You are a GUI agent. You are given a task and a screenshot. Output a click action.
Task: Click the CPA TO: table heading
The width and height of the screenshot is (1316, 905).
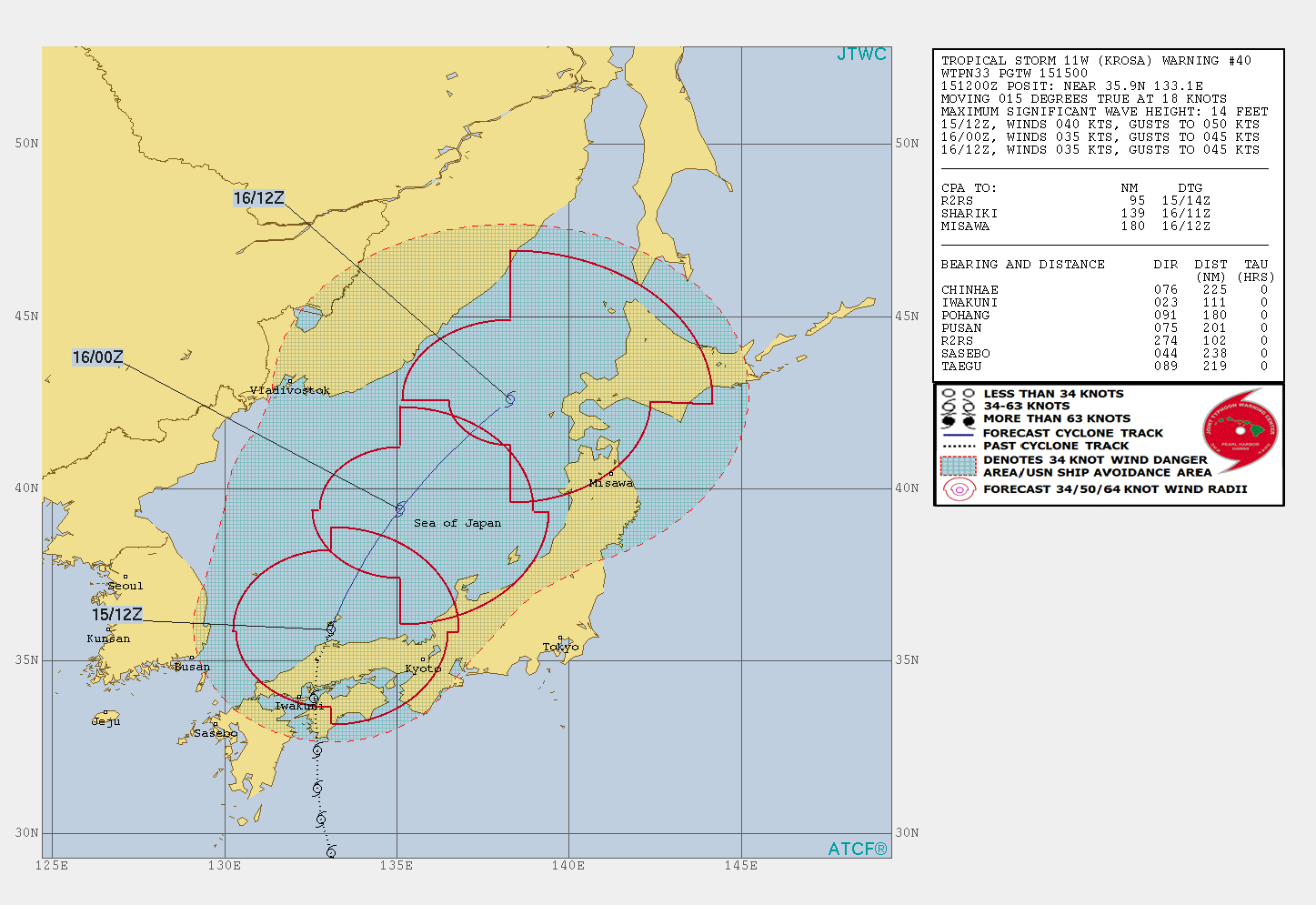pos(969,188)
